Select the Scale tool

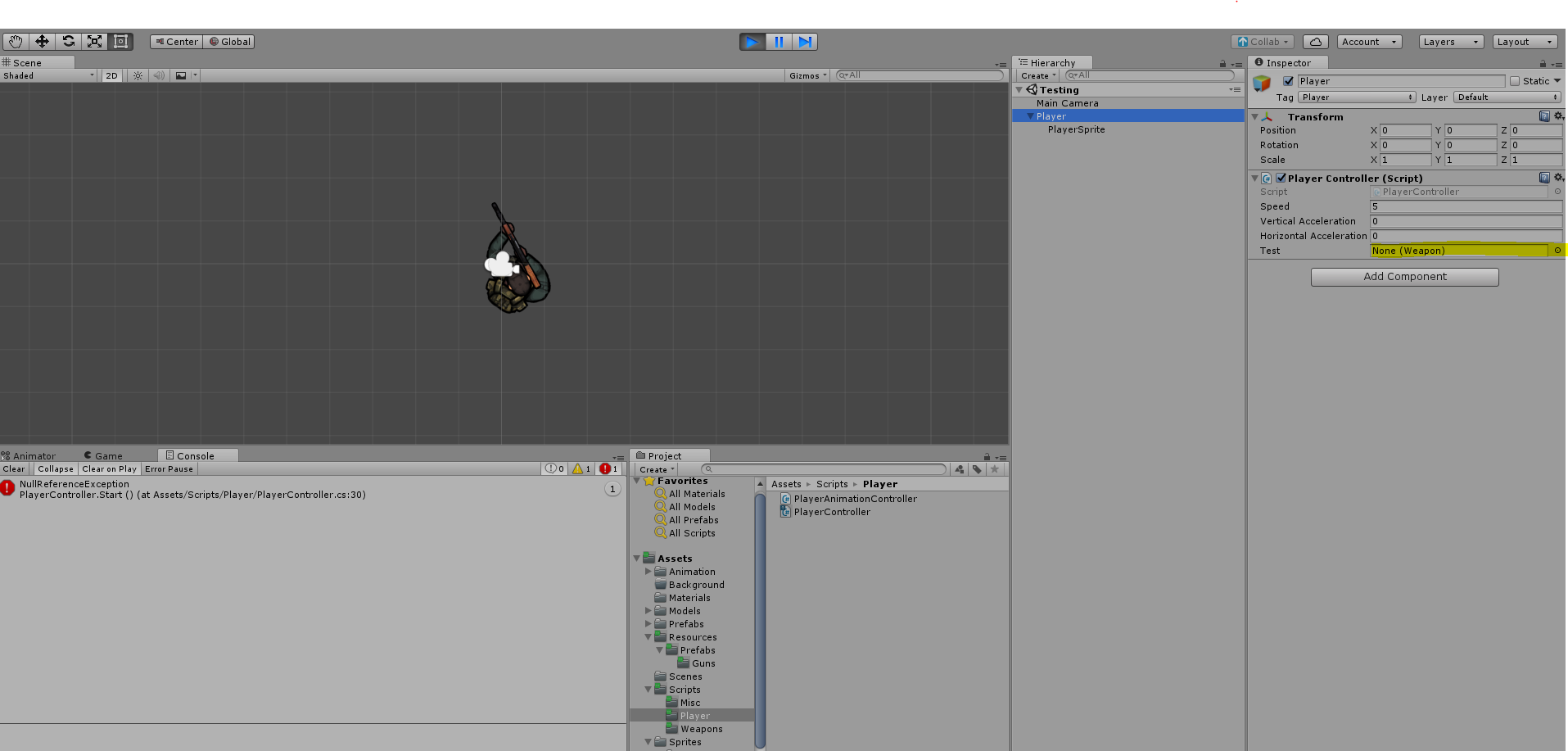point(94,42)
